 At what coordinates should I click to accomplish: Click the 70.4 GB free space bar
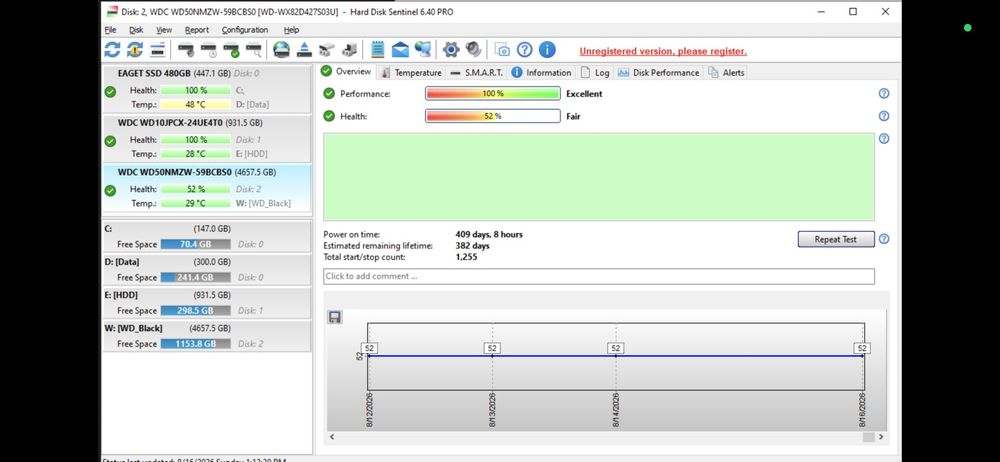click(195, 244)
